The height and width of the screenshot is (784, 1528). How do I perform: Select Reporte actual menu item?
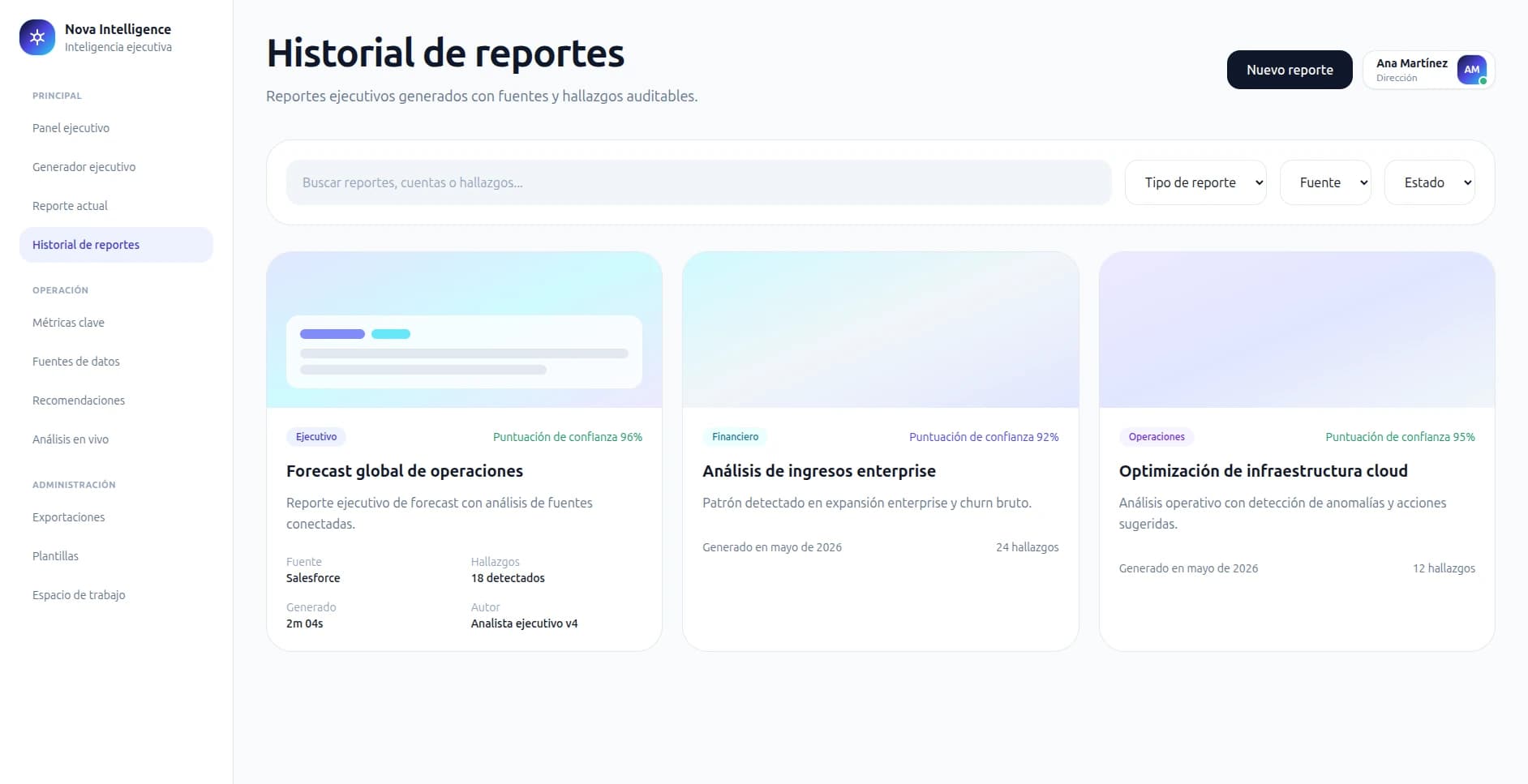(116, 206)
